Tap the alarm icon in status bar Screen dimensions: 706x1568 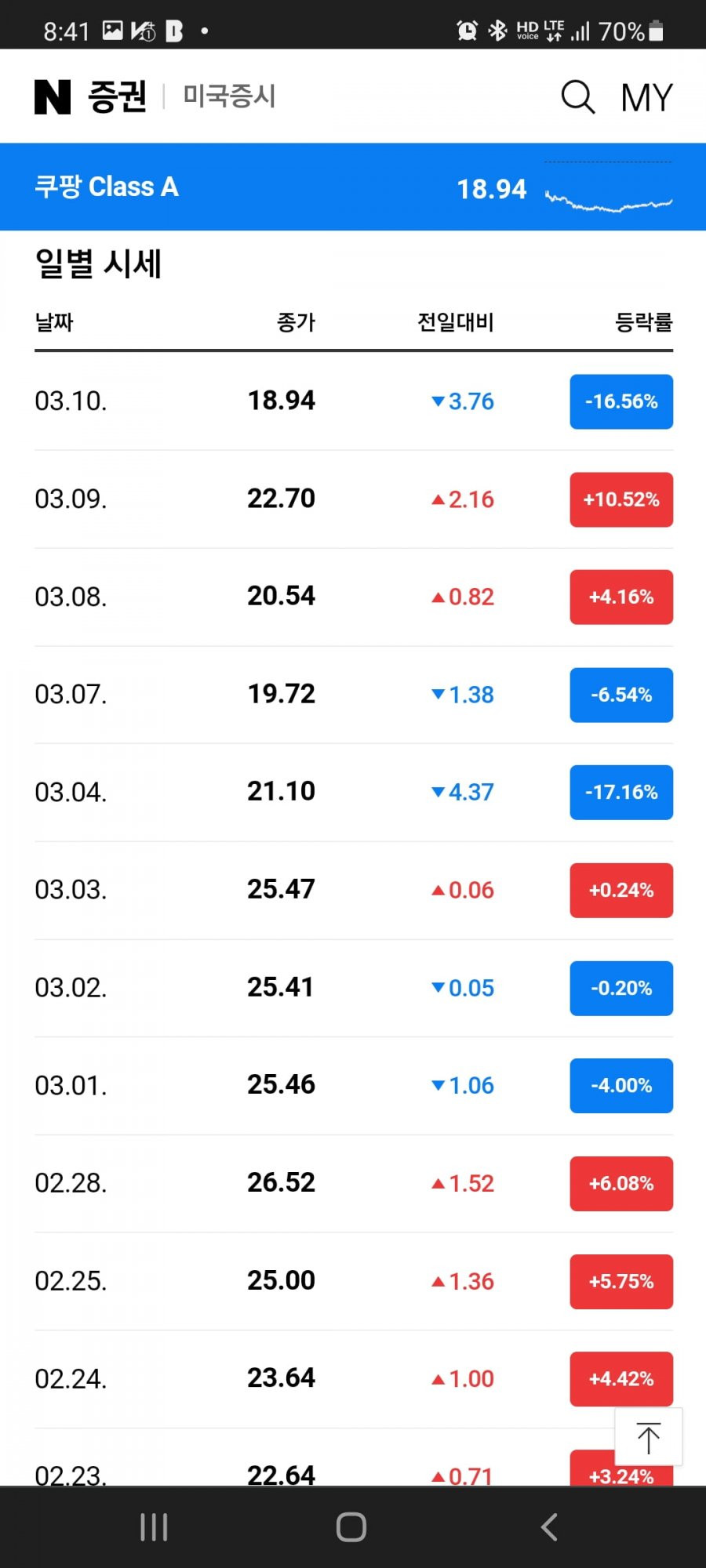click(468, 31)
